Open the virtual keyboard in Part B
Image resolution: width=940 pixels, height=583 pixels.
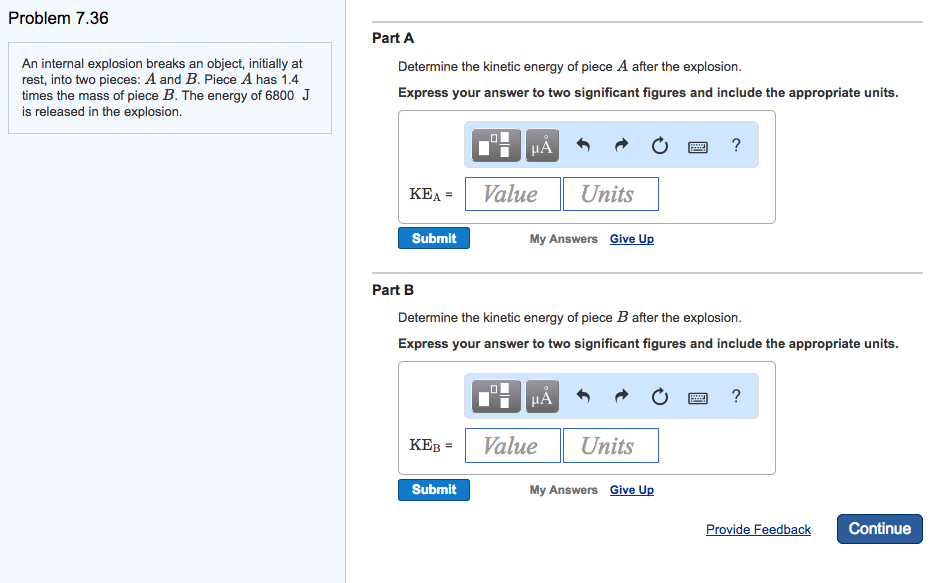click(698, 396)
